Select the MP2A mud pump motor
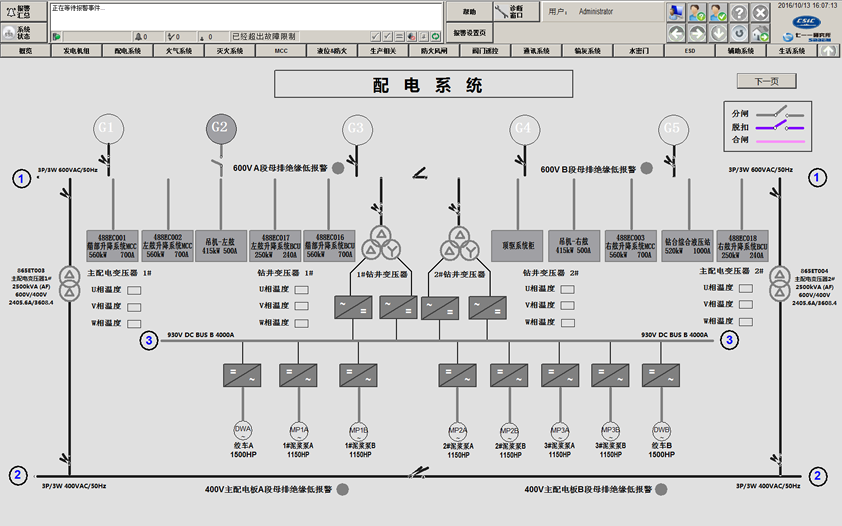This screenshot has height=526, width=842. (x=457, y=429)
